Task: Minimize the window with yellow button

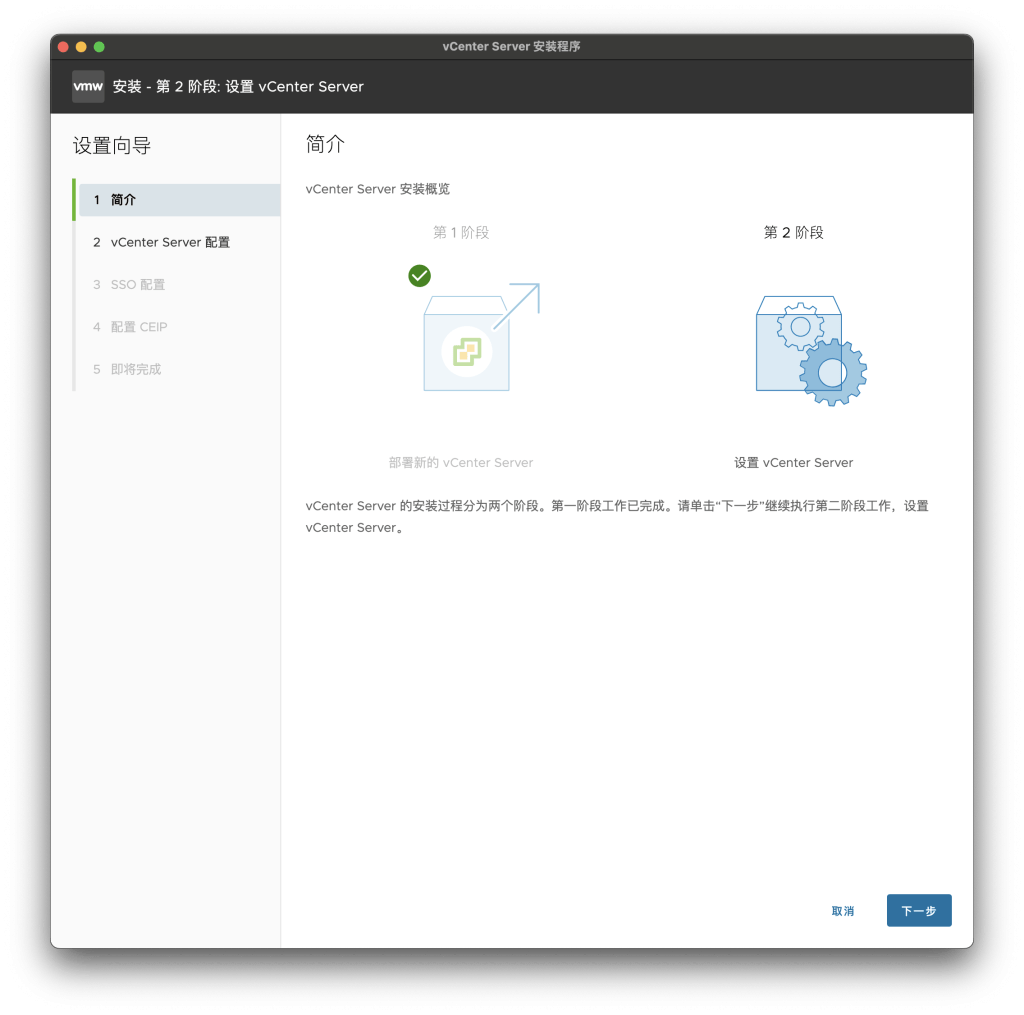Action: (x=81, y=46)
